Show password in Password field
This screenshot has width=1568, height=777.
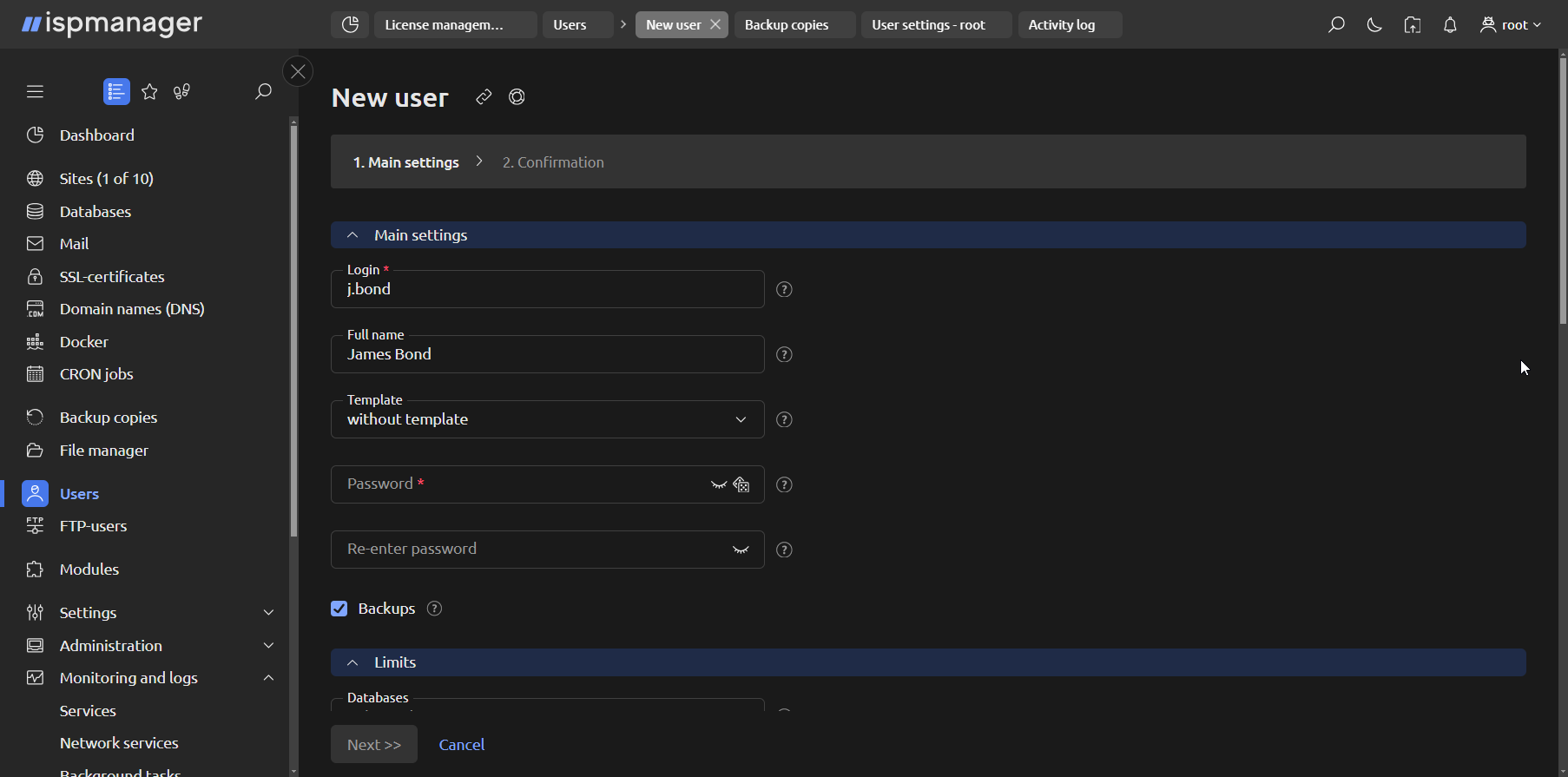[x=718, y=484]
